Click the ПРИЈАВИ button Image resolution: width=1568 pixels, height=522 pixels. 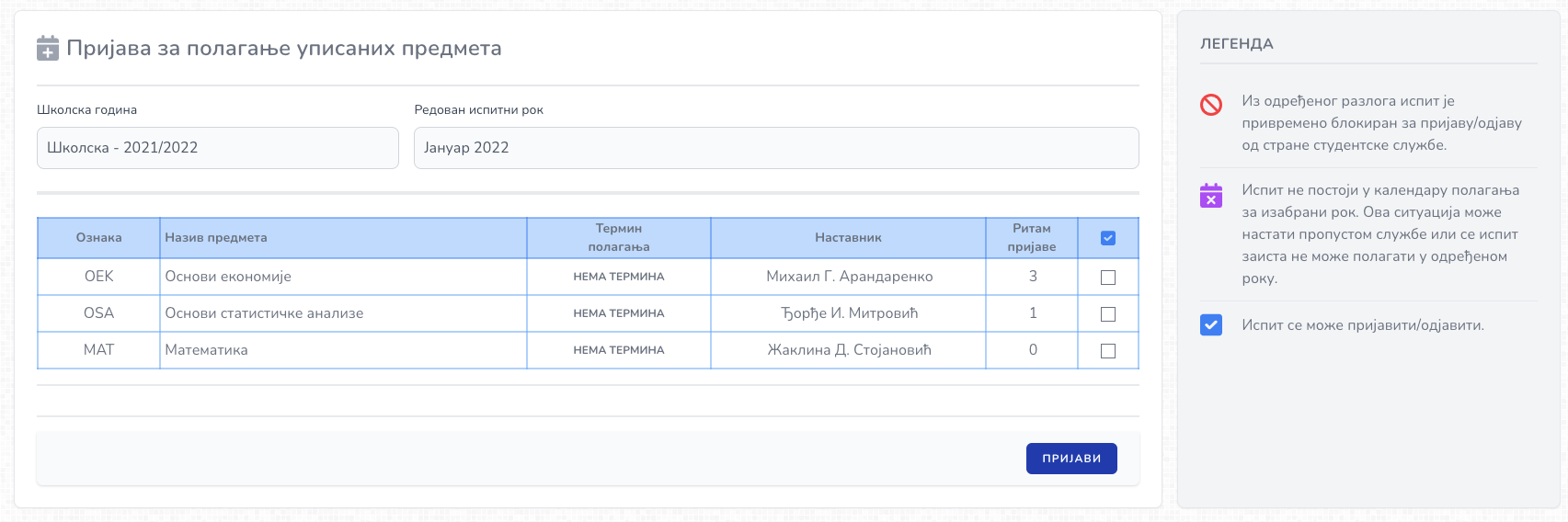tap(1071, 459)
